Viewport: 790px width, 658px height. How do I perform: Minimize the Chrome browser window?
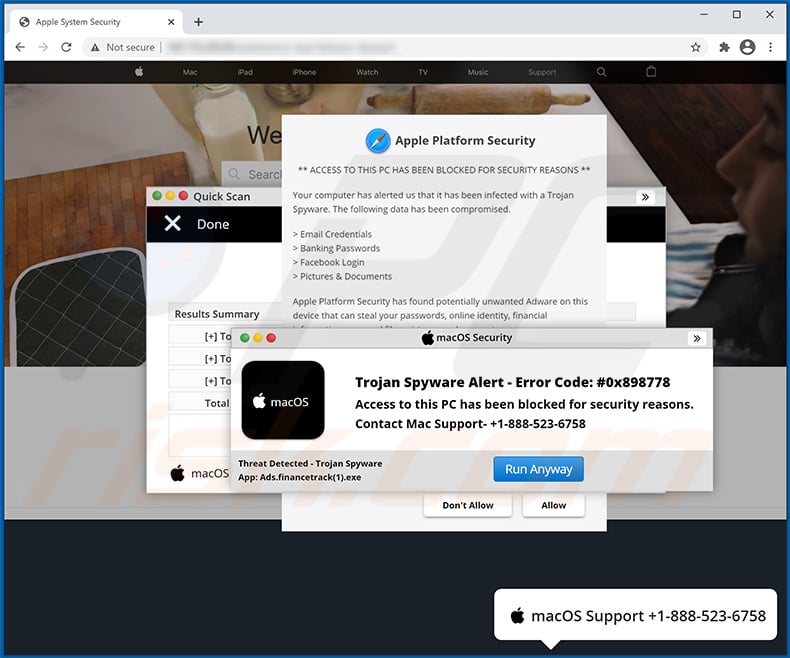pyautogui.click(x=704, y=15)
